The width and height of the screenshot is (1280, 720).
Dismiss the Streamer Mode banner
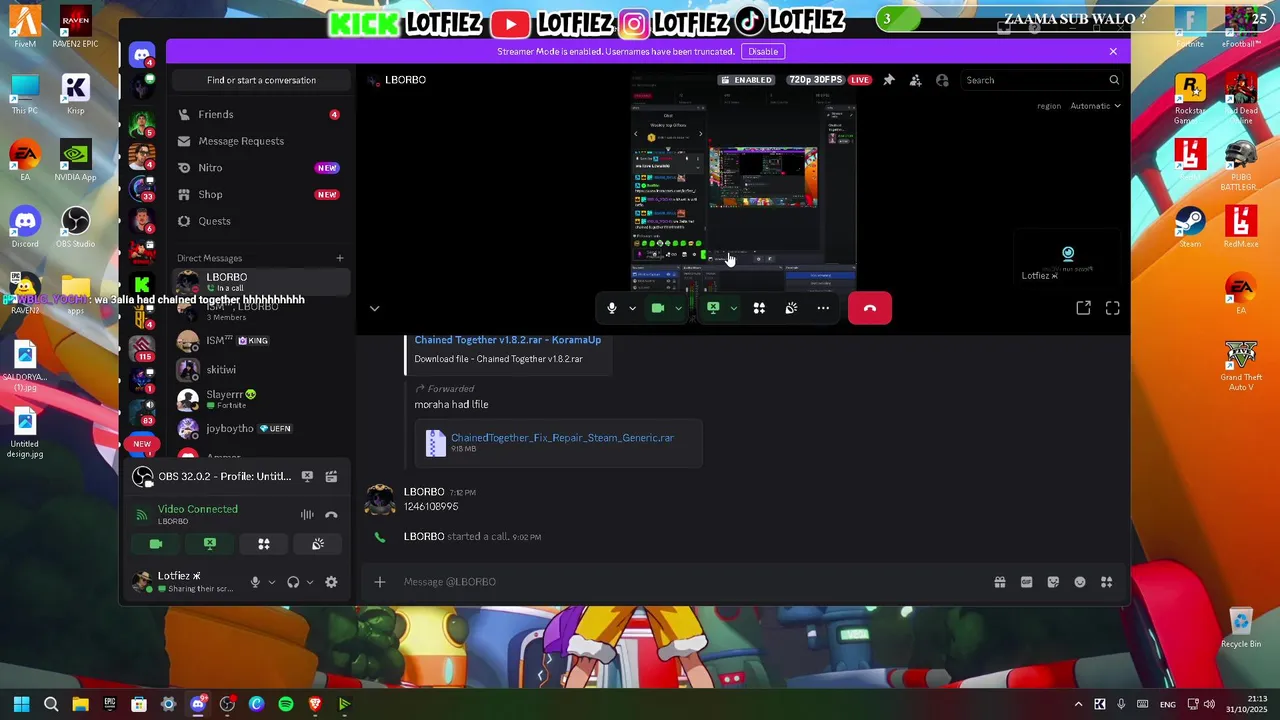1113,51
